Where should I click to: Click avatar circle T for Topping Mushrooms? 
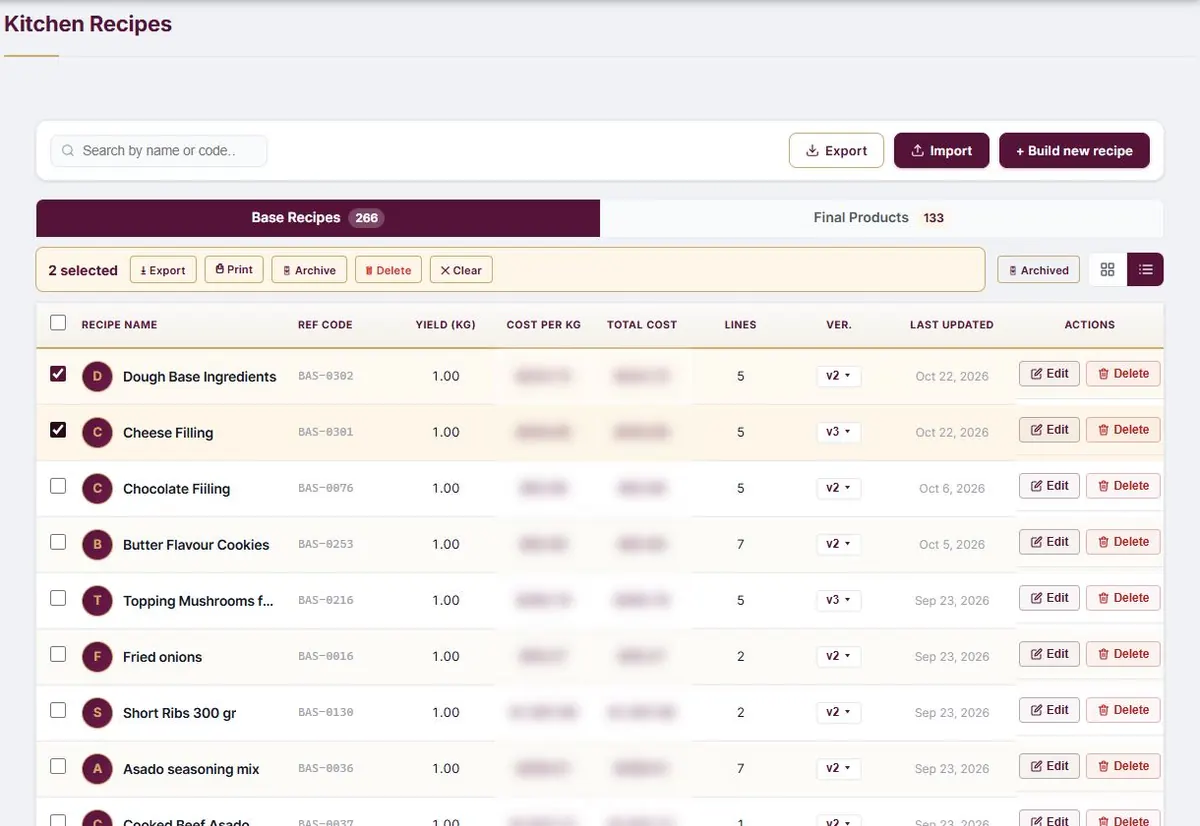97,600
